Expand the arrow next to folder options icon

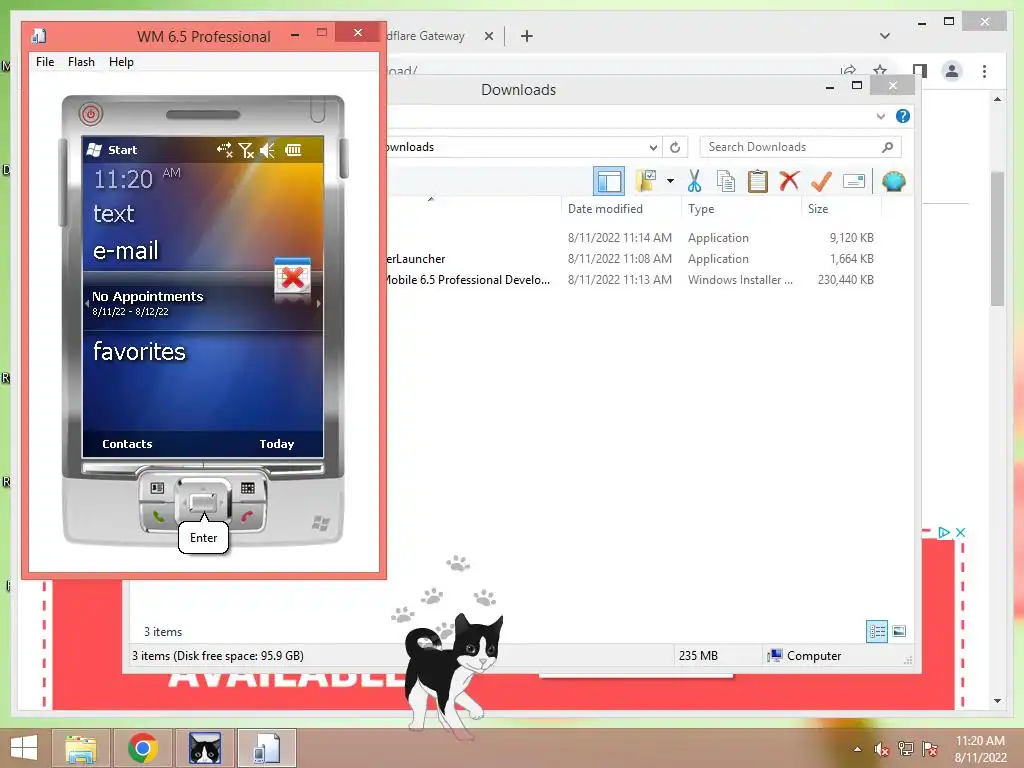(x=670, y=181)
